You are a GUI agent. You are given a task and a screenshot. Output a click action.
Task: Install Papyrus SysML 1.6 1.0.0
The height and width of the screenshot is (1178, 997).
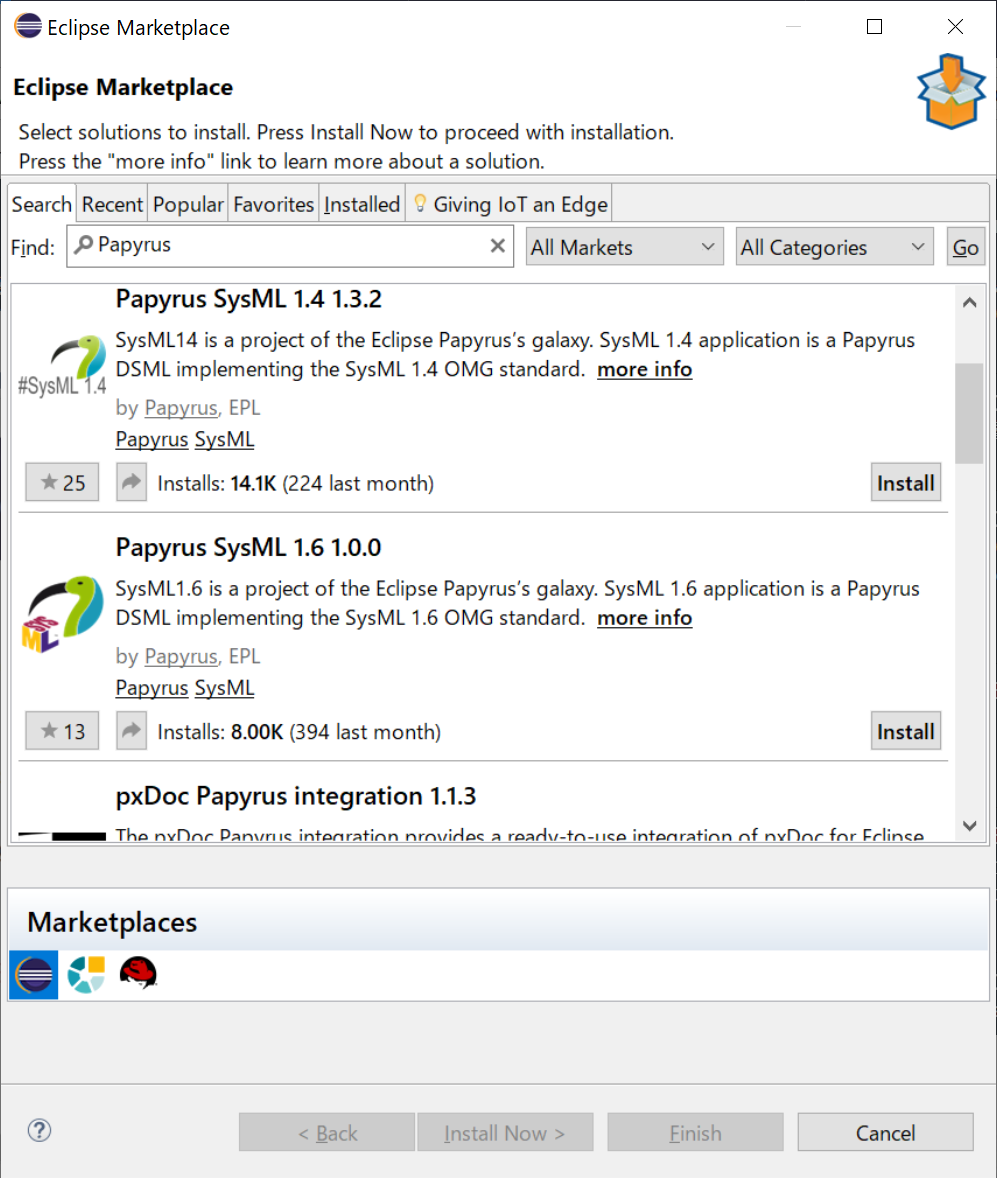(905, 731)
